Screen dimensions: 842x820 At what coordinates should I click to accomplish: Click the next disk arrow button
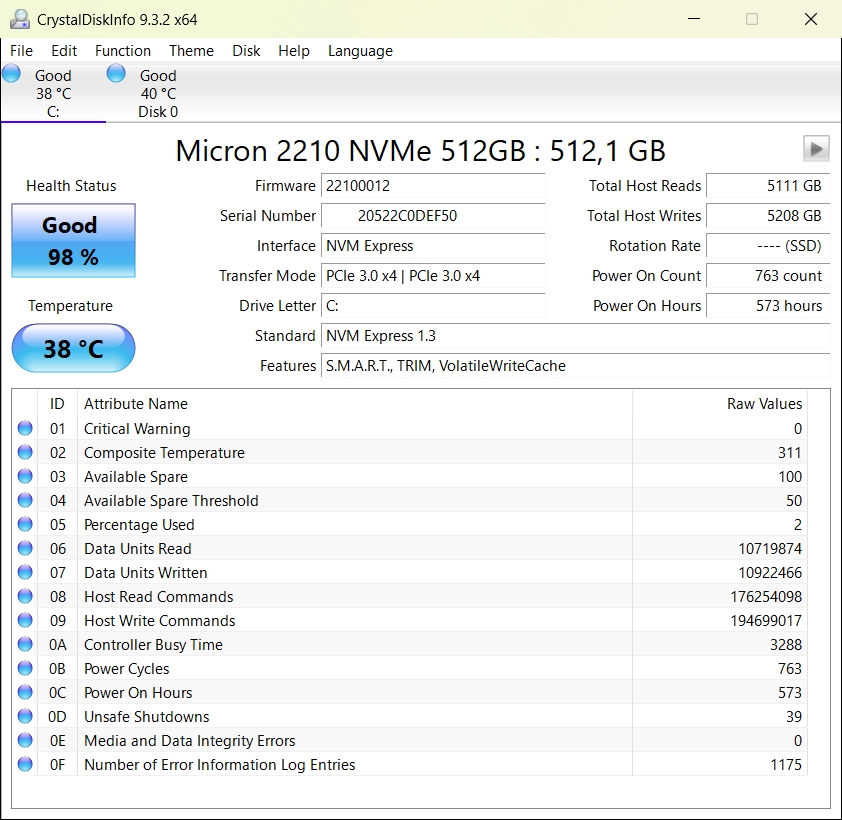816,149
